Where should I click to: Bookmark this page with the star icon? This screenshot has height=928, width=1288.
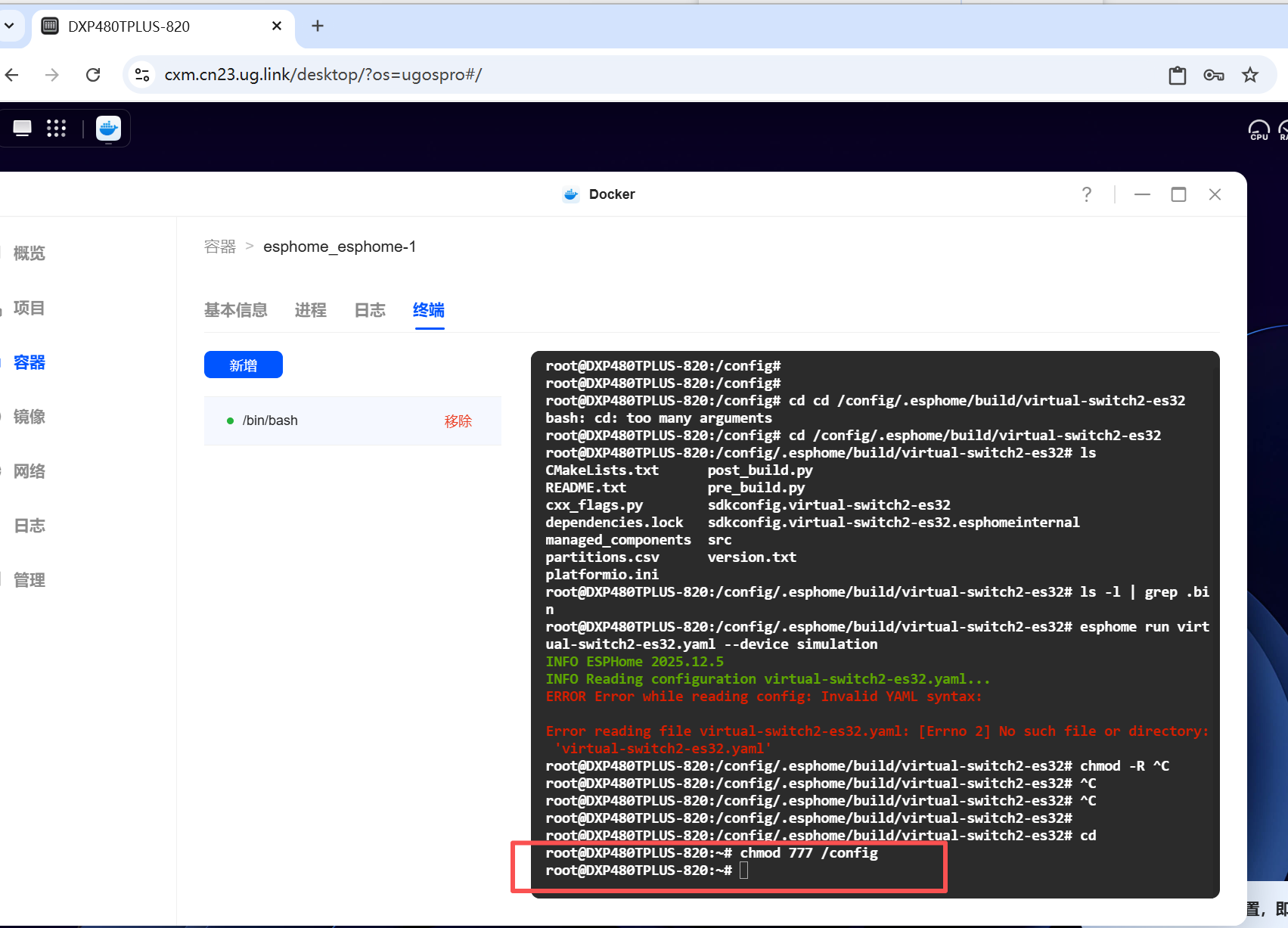click(1250, 75)
